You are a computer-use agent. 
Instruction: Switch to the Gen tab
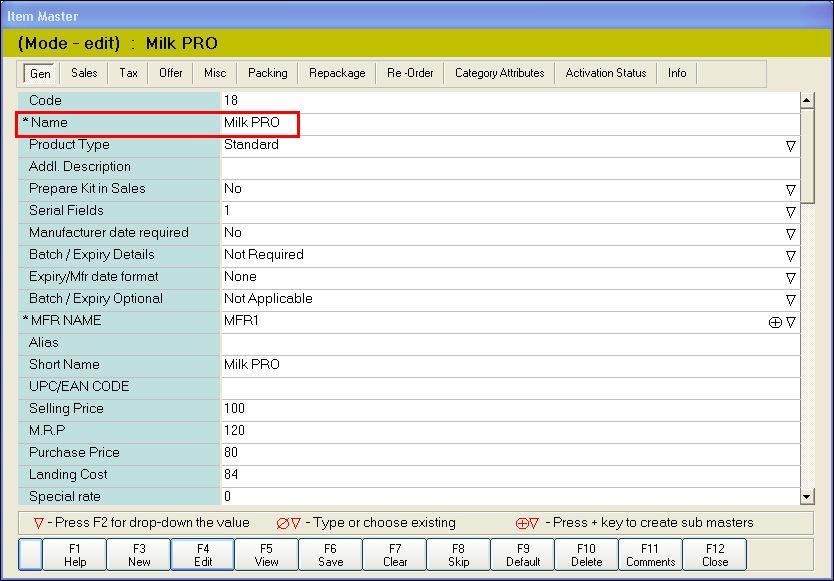pos(40,73)
